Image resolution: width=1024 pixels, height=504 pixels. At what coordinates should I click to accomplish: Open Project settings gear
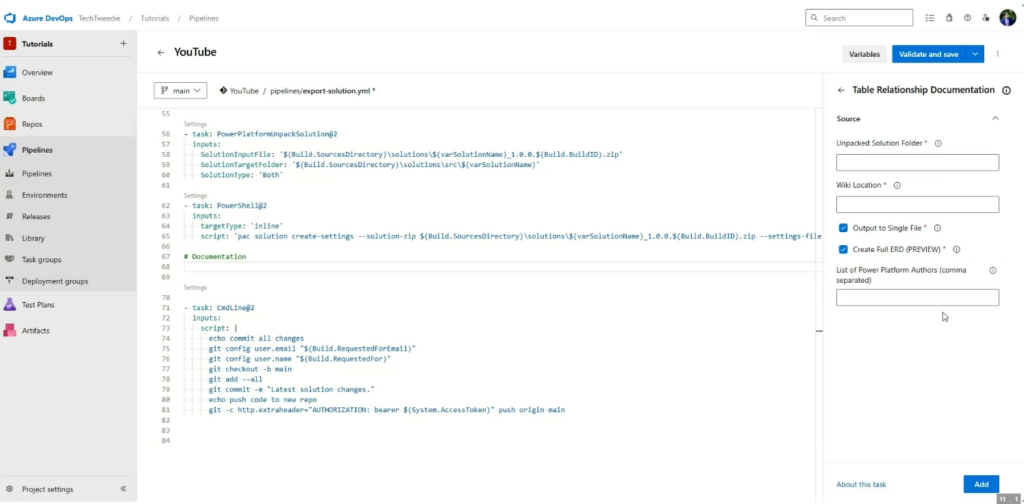point(10,489)
